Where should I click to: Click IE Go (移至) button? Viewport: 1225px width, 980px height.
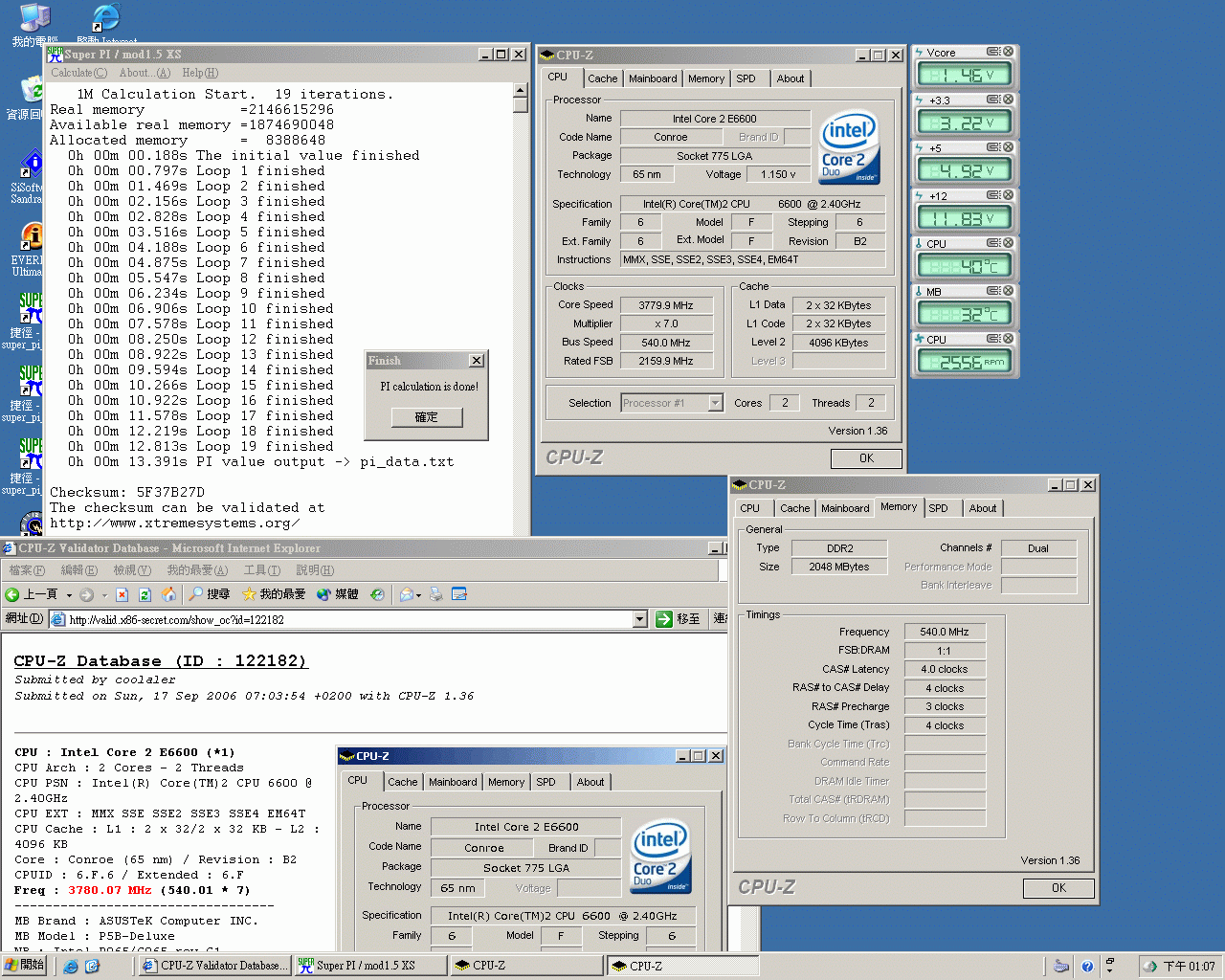click(679, 619)
